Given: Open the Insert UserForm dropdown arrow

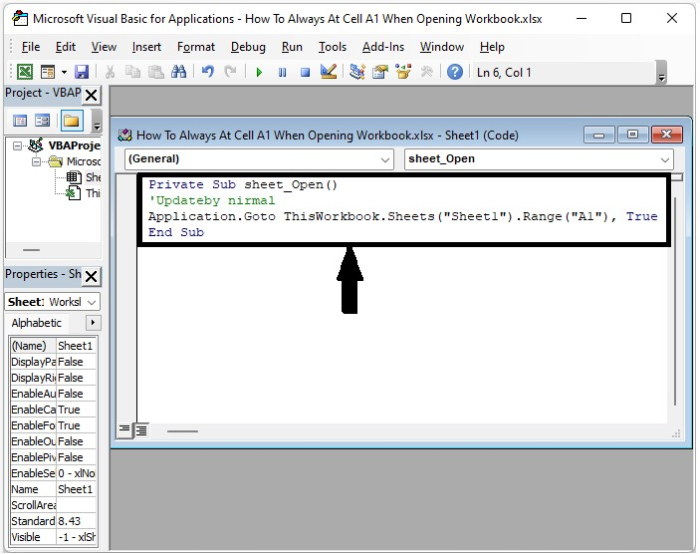Looking at the screenshot, I should [64, 72].
